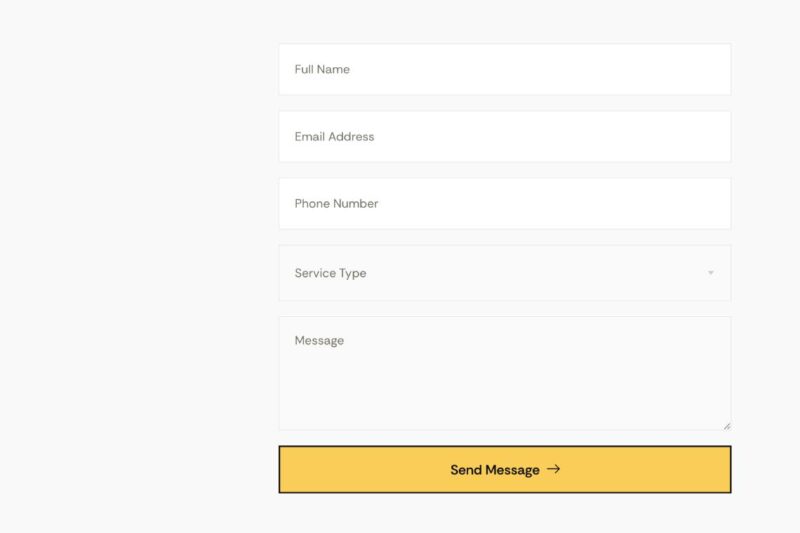Viewport: 800px width, 533px height.
Task: Click into the Email Address field
Action: tap(504, 136)
